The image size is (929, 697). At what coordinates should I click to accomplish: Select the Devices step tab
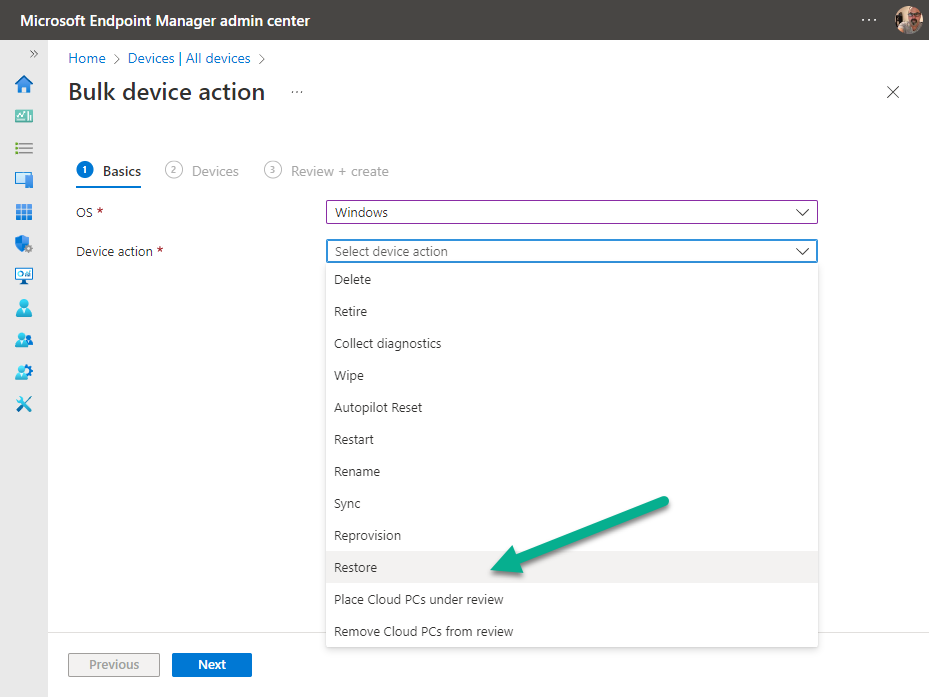[x=202, y=171]
